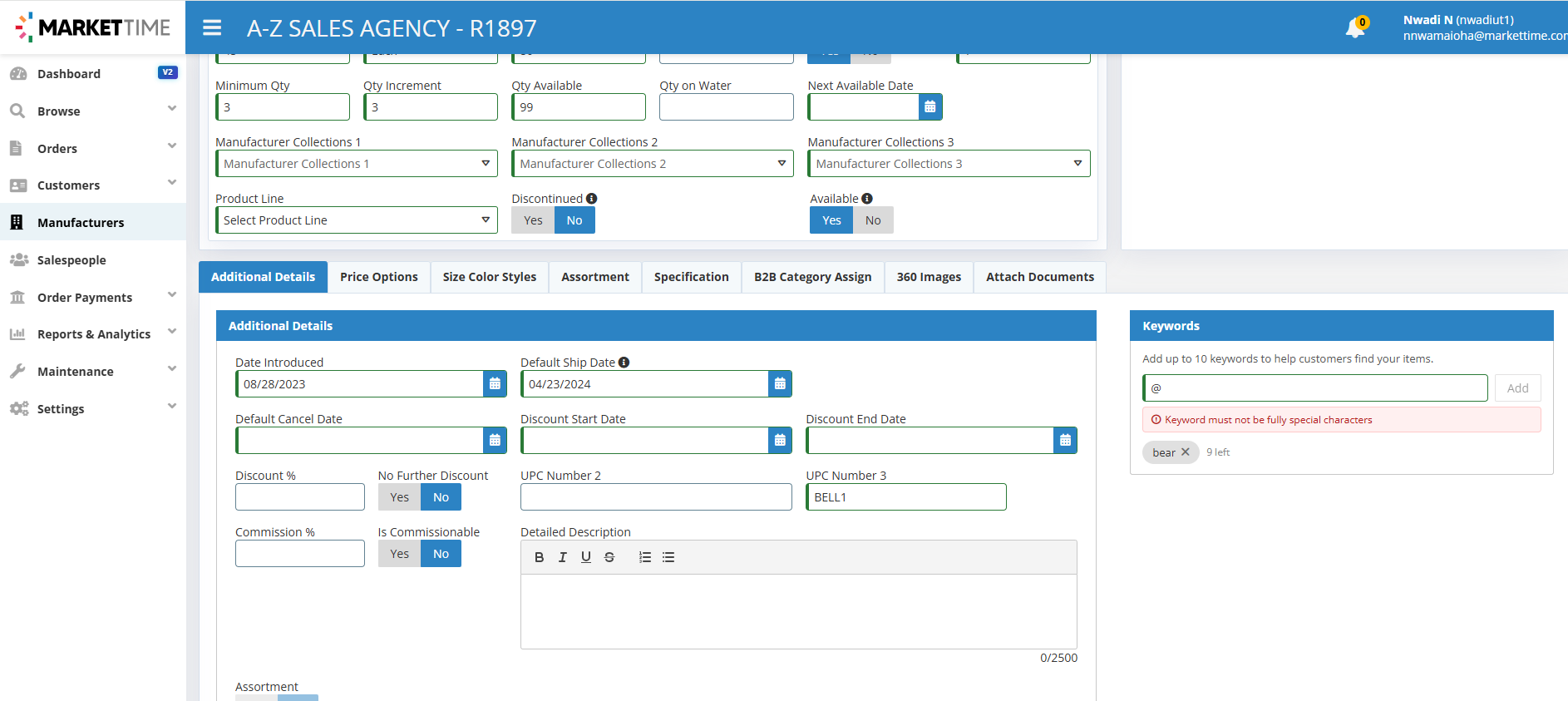Remove the 'bear' keyword tag

1186,452
